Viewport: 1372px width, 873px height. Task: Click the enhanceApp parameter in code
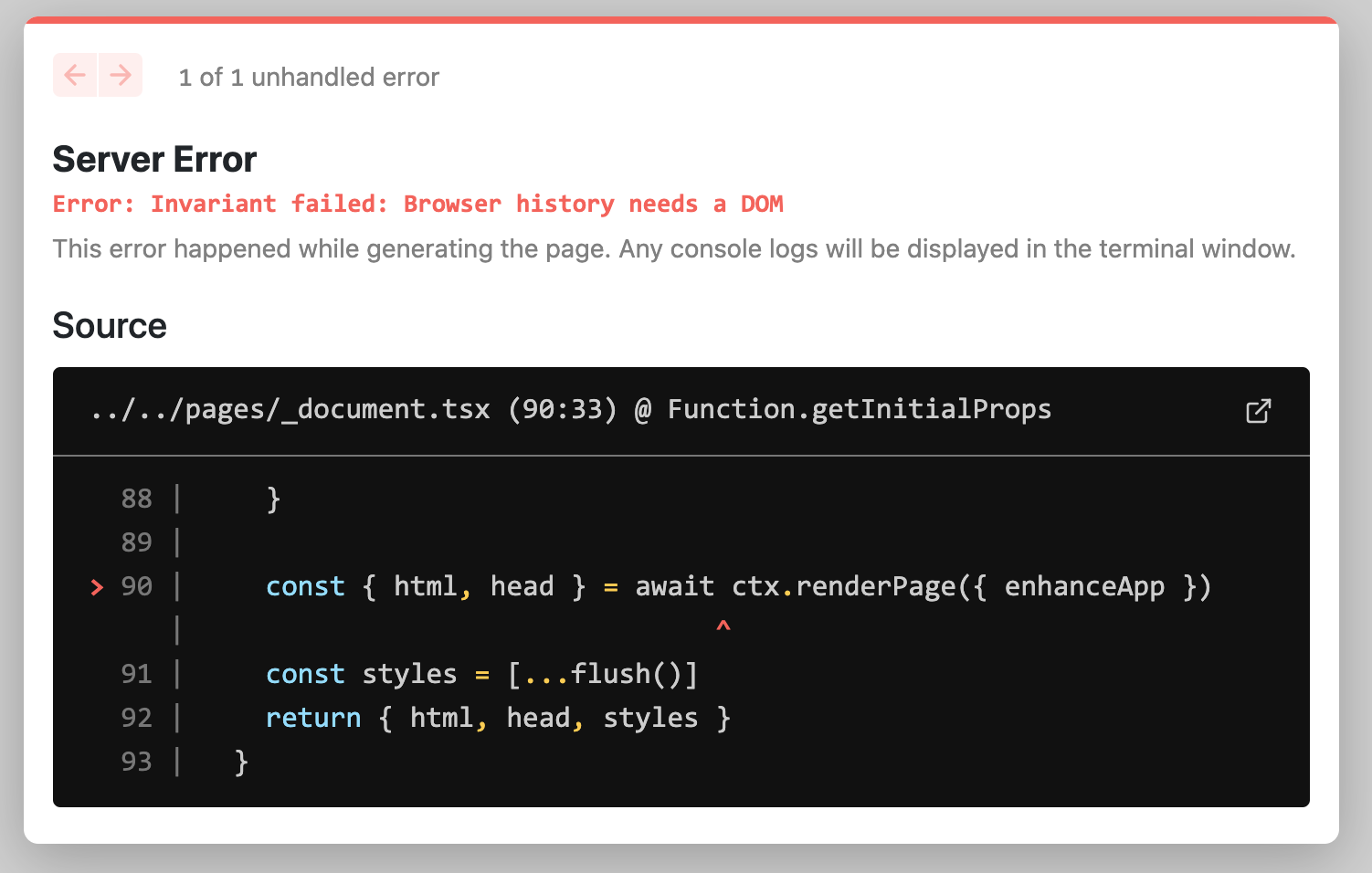[x=1085, y=586]
